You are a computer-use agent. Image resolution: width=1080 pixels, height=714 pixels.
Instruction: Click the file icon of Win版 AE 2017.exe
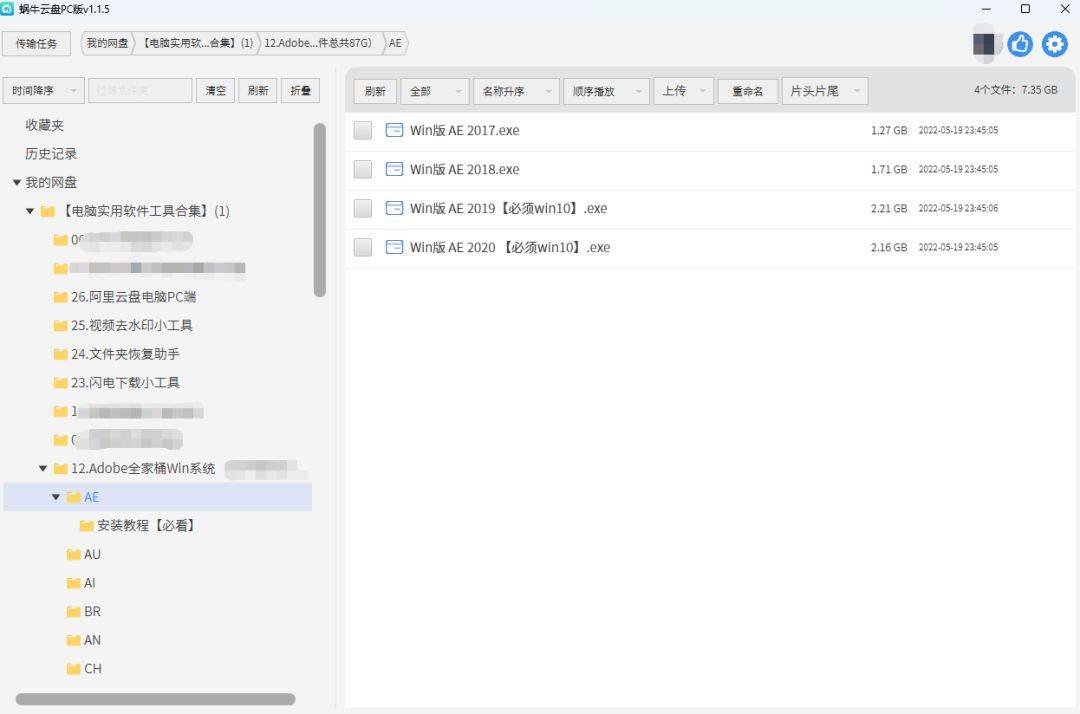pyautogui.click(x=394, y=130)
